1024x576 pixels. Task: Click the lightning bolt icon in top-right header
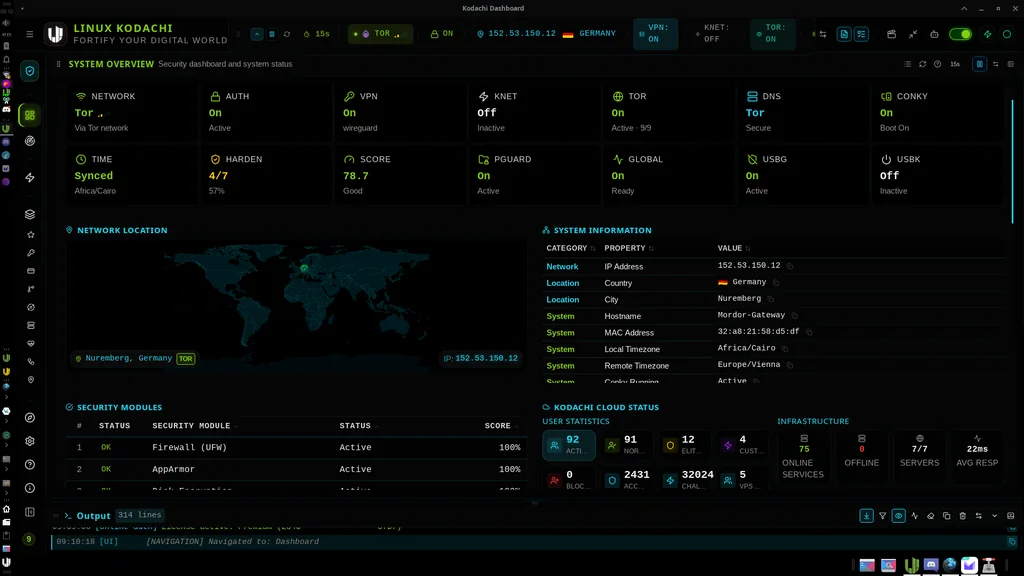[x=987, y=34]
